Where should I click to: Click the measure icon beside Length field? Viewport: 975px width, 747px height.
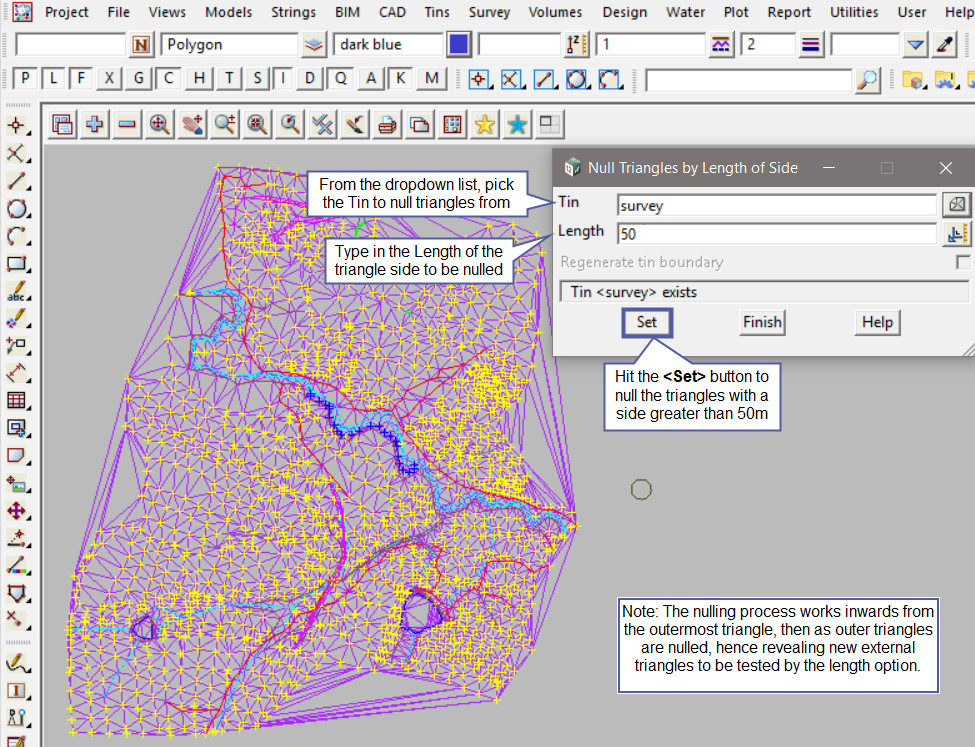957,233
